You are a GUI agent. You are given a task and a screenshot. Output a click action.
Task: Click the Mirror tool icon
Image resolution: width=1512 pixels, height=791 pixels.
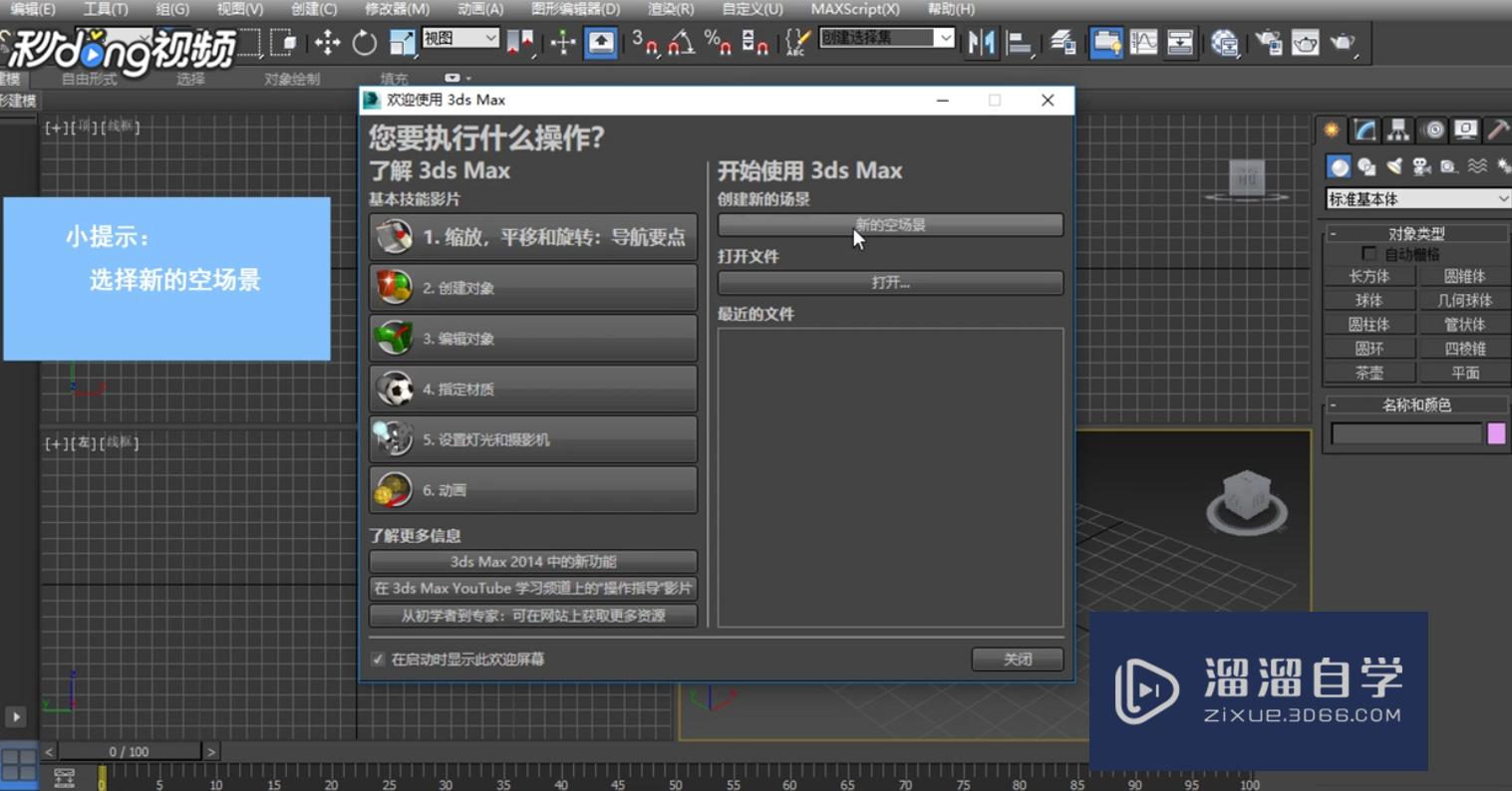(x=982, y=42)
